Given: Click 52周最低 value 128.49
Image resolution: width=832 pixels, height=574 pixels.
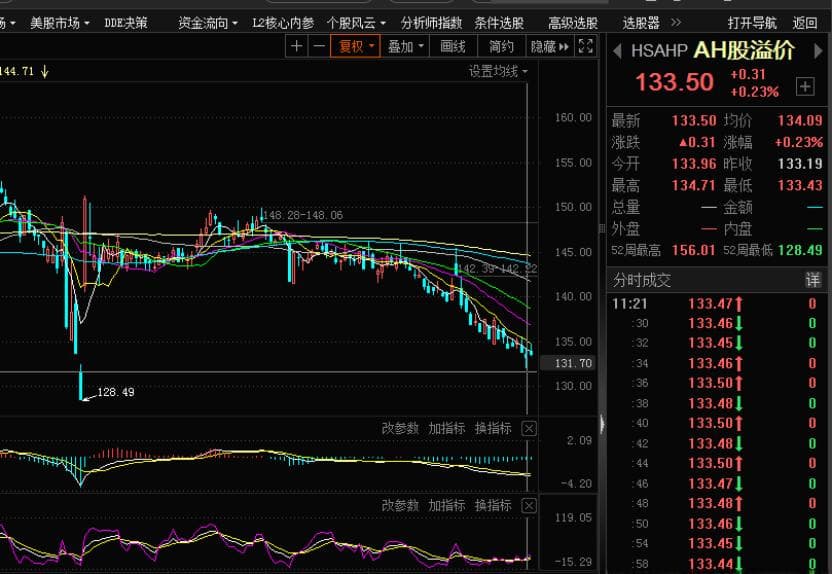Looking at the screenshot, I should coord(800,250).
